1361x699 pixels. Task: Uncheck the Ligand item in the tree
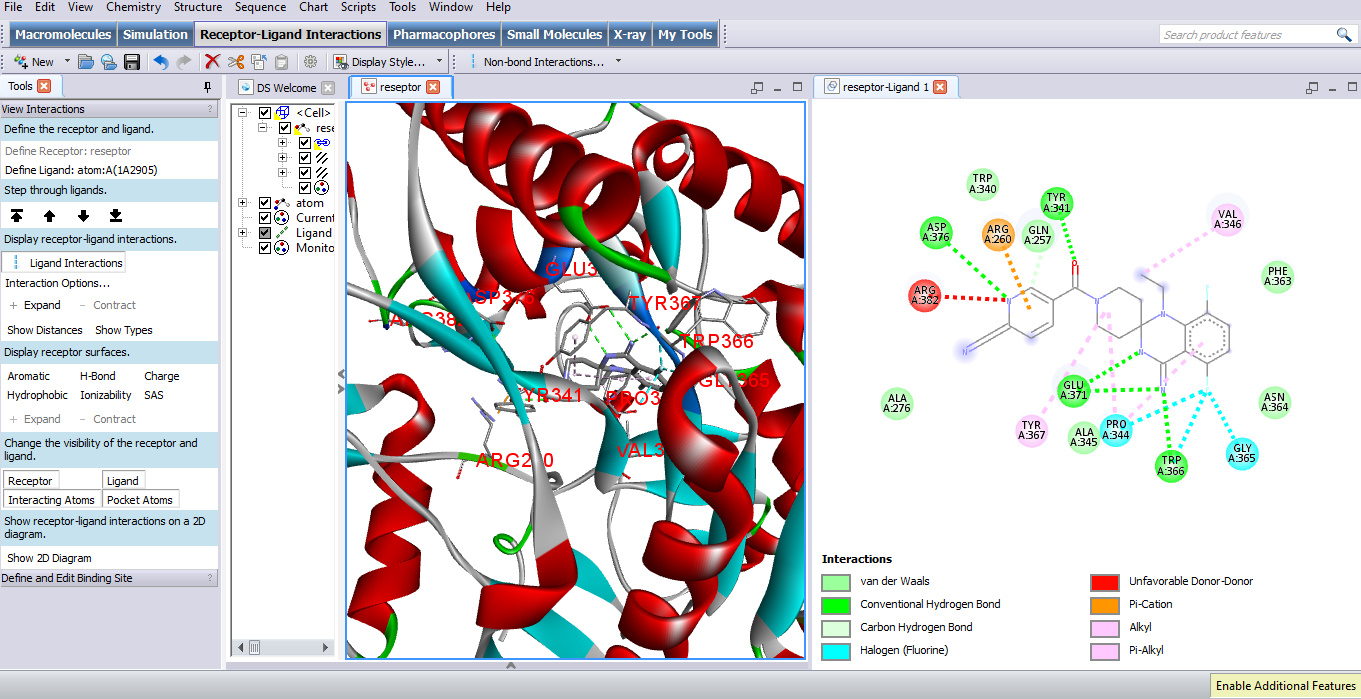click(264, 232)
